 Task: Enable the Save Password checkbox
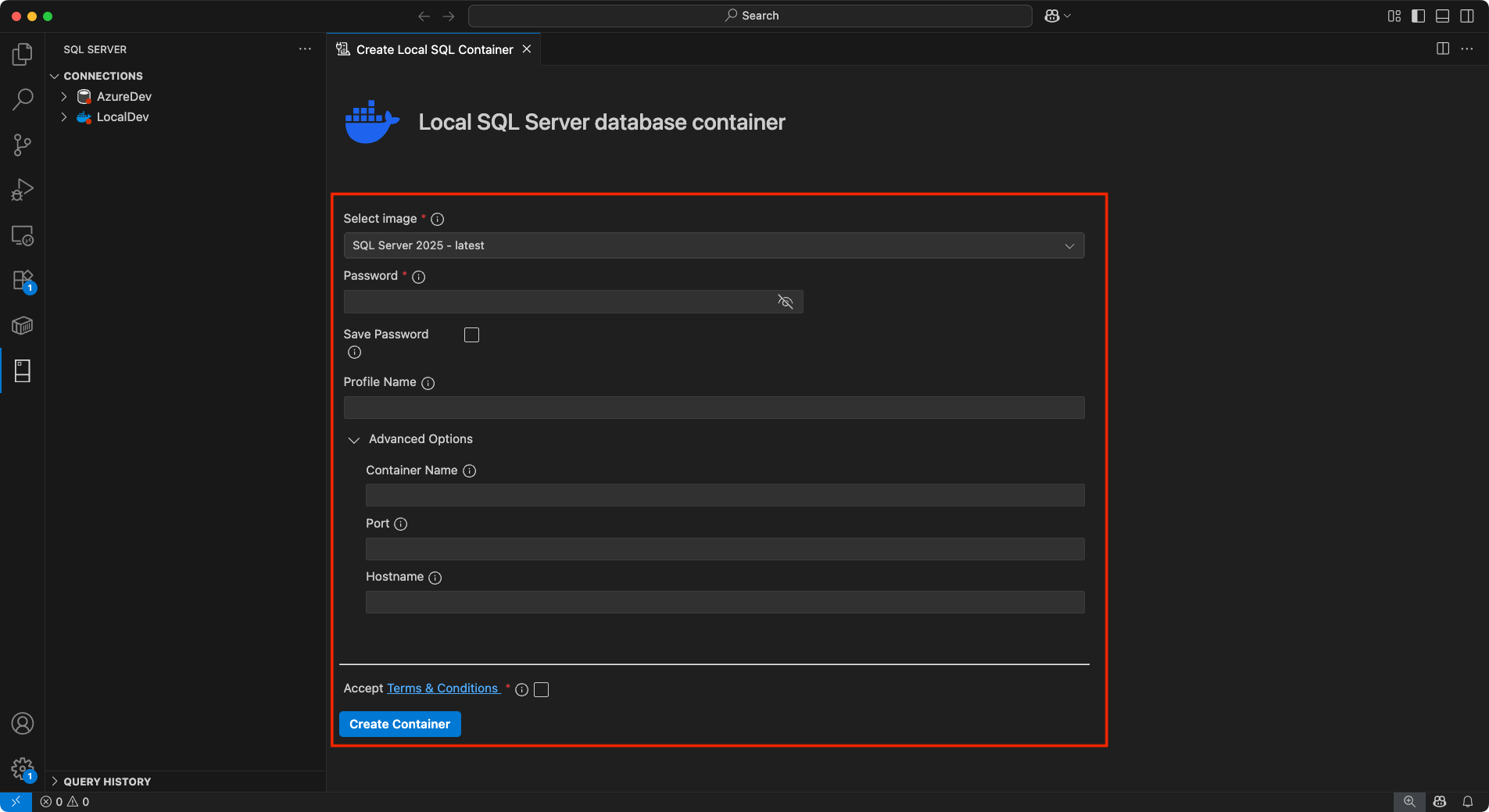[x=471, y=334]
